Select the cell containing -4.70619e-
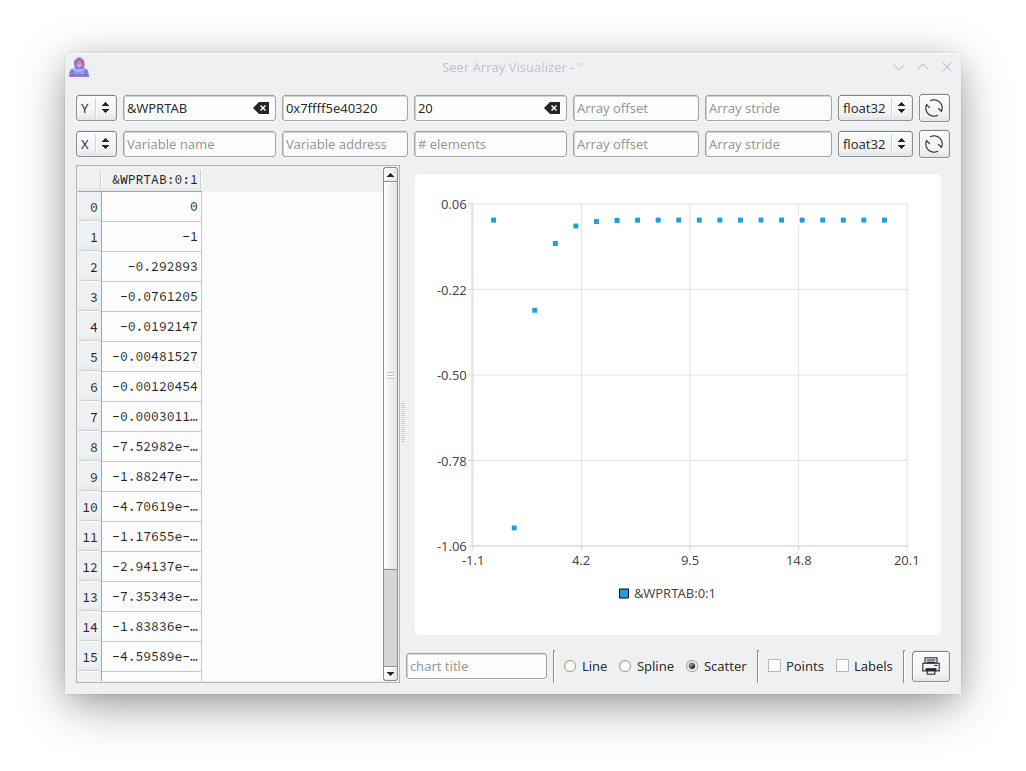 (152, 507)
